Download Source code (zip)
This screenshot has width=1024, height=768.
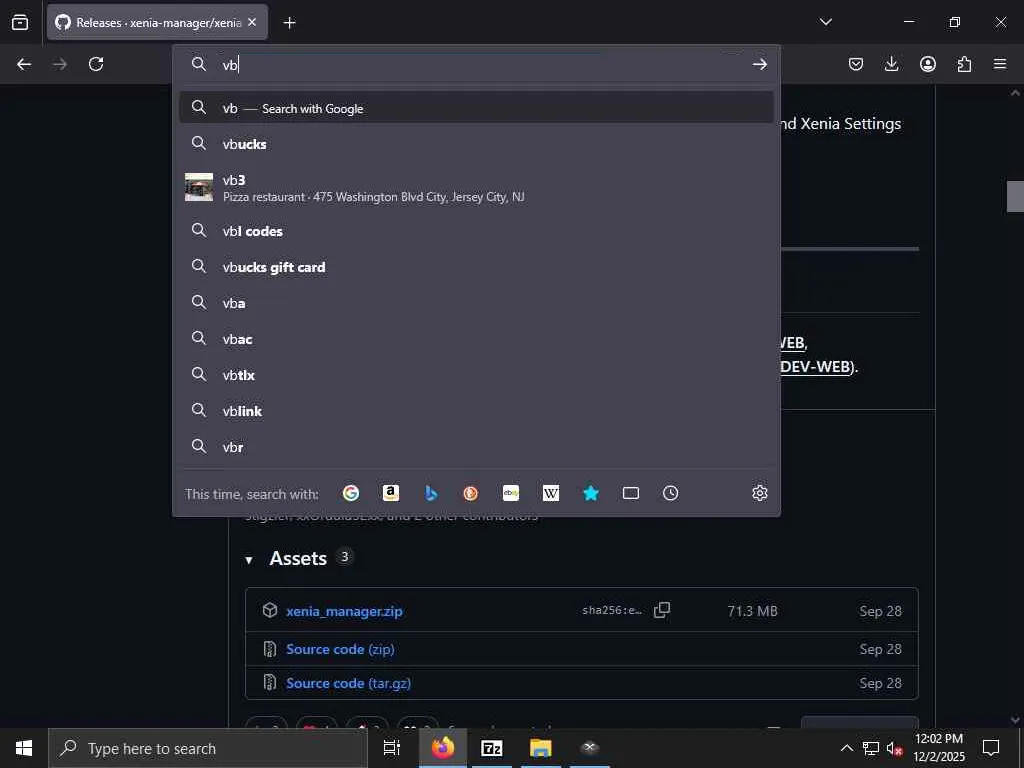[340, 649]
